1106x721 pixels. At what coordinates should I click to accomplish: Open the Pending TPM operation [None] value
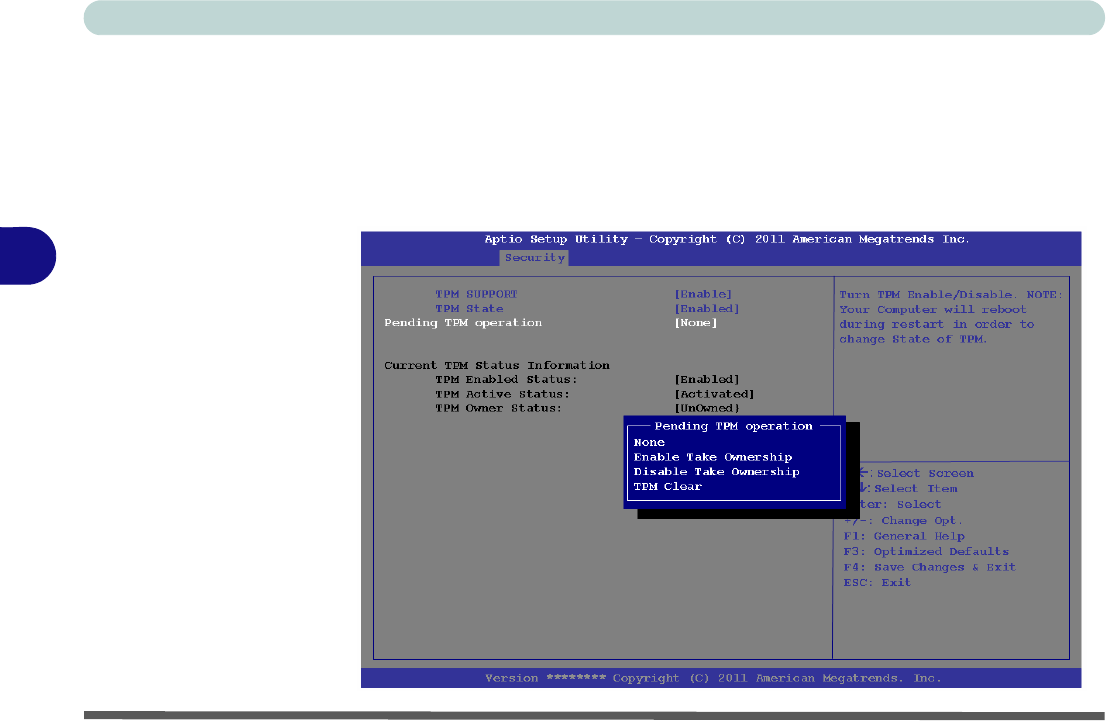pos(695,323)
